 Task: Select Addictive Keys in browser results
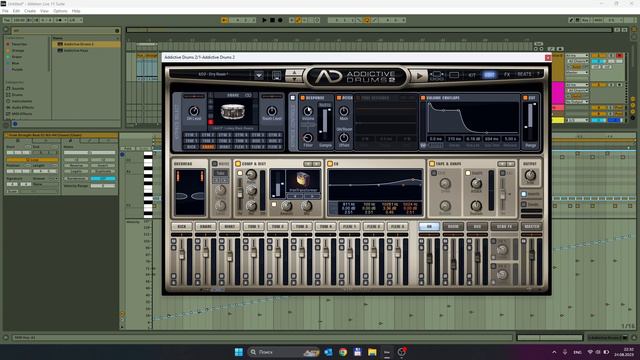pyautogui.click(x=87, y=50)
